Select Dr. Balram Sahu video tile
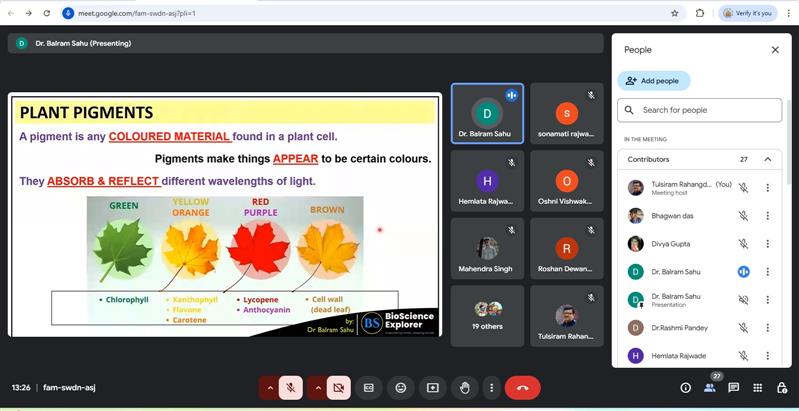 pyautogui.click(x=487, y=114)
